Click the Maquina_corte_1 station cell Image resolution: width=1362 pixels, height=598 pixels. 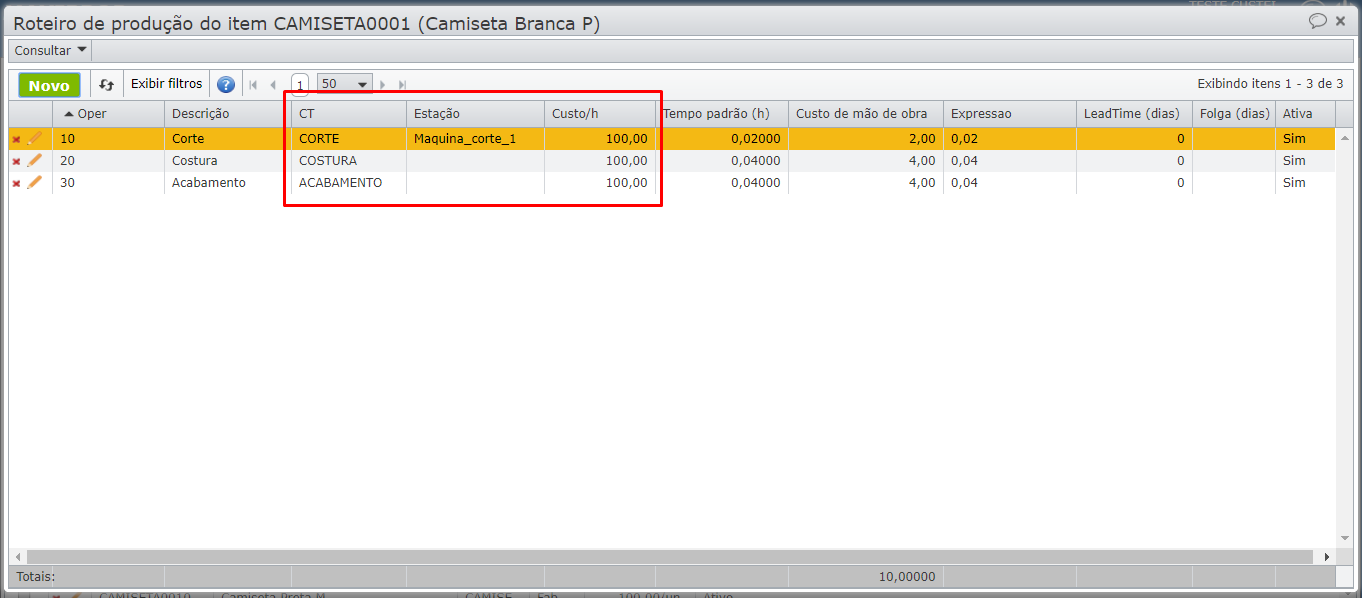point(475,139)
